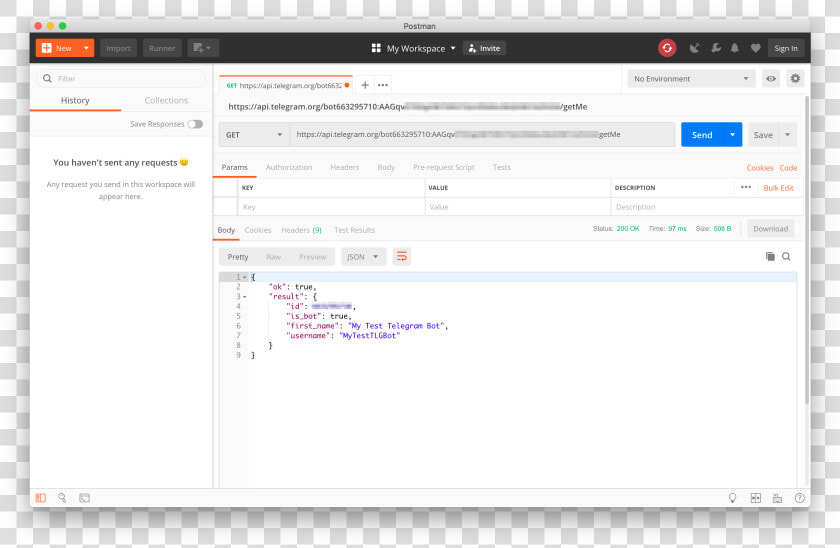Image resolution: width=840 pixels, height=548 pixels.
Task: Click the Key input cell
Action: click(x=331, y=207)
